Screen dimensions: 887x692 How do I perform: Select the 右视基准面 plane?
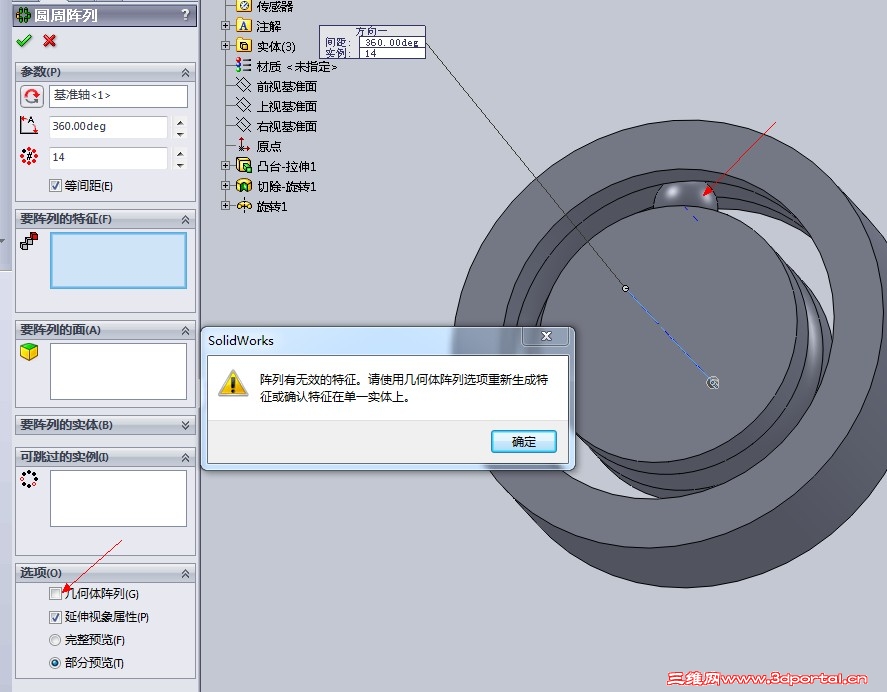coord(286,126)
